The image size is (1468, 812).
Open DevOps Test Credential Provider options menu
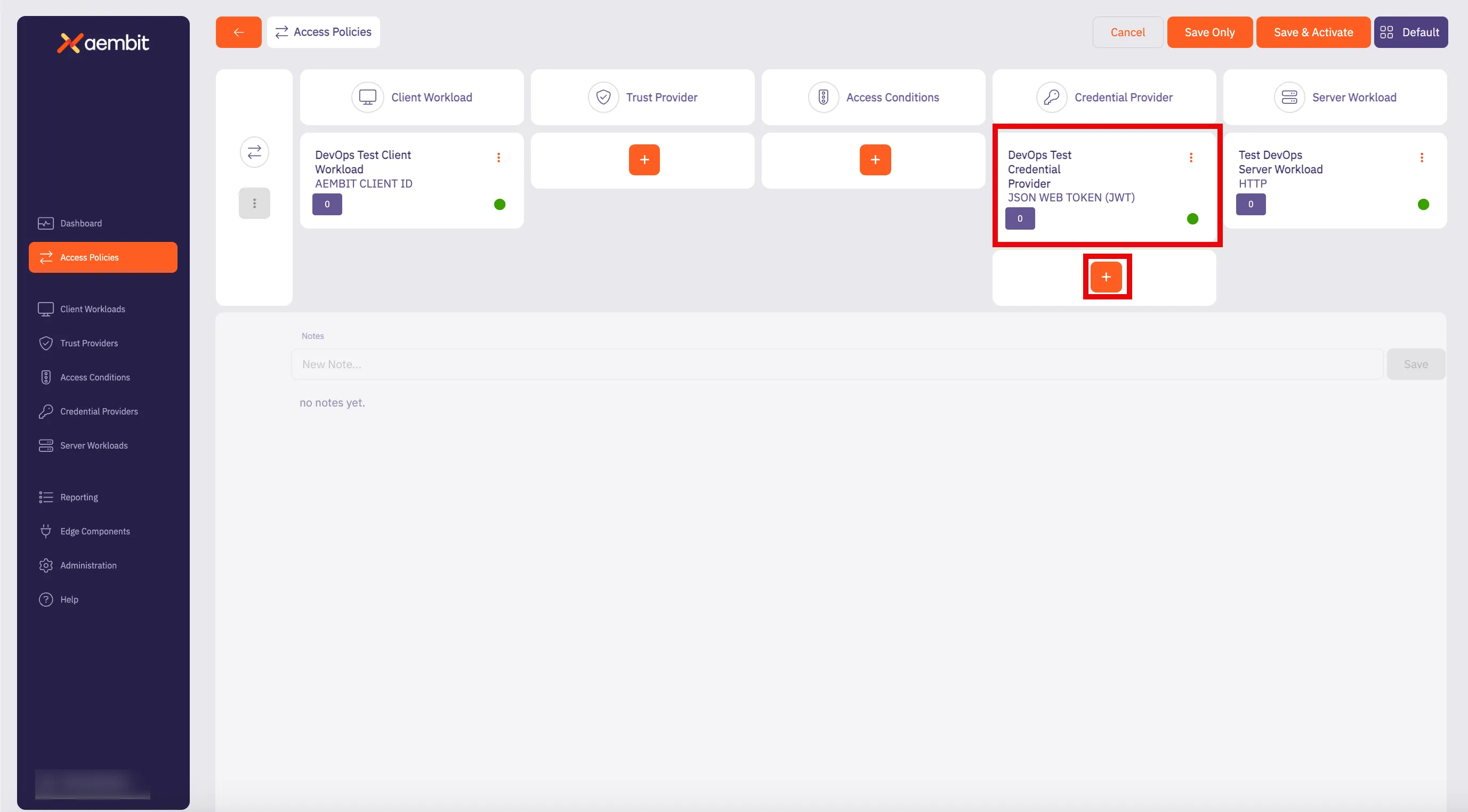coord(1190,157)
